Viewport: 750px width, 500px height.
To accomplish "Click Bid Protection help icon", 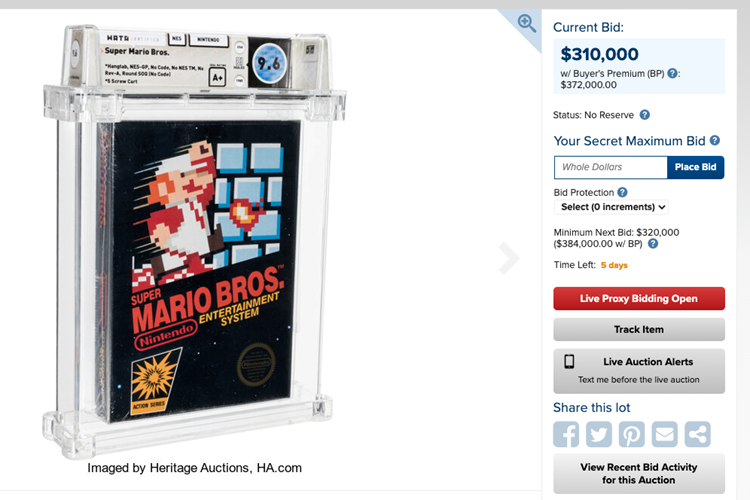I will click(x=622, y=192).
